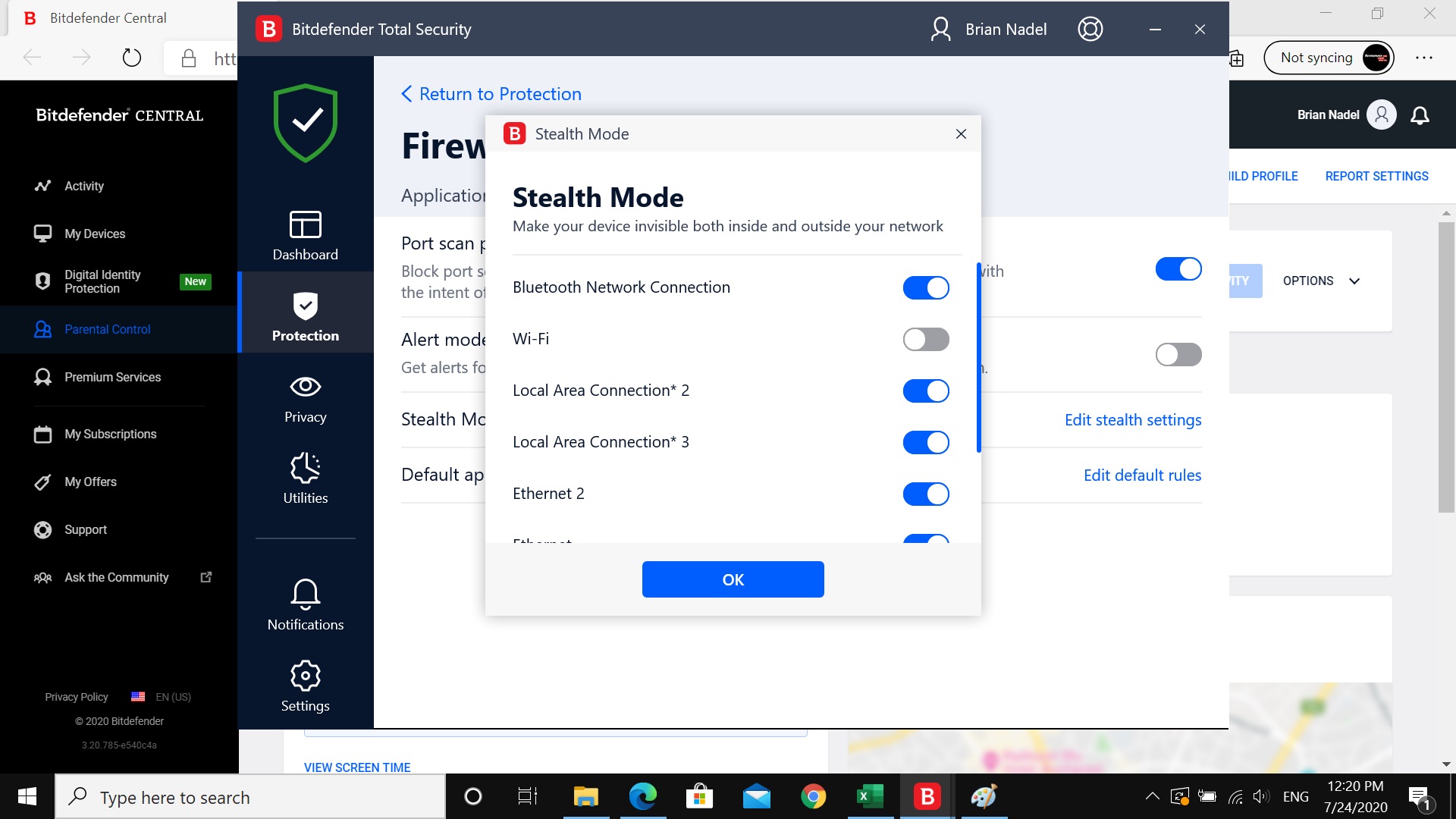Click the Not syncing profile button

click(1329, 58)
